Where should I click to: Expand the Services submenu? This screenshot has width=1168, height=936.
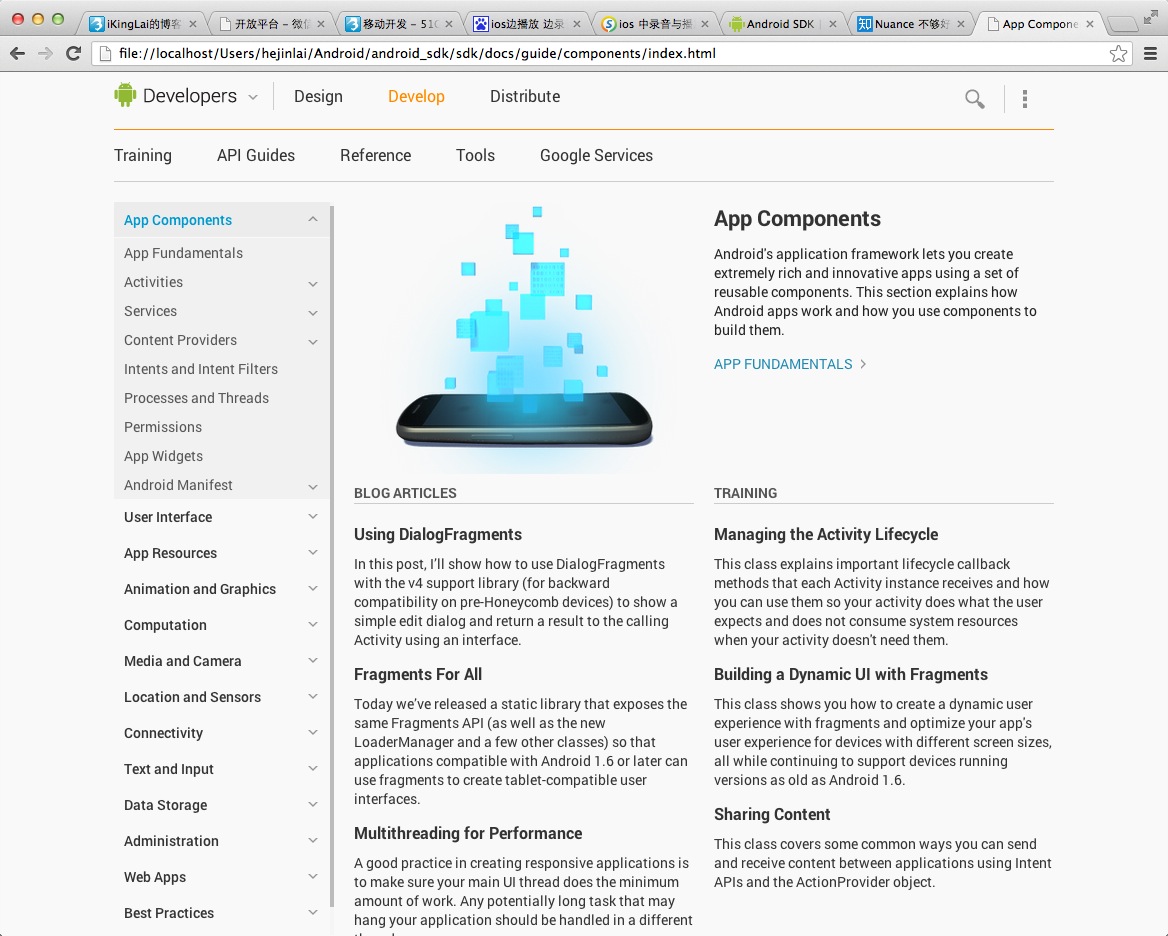click(313, 313)
